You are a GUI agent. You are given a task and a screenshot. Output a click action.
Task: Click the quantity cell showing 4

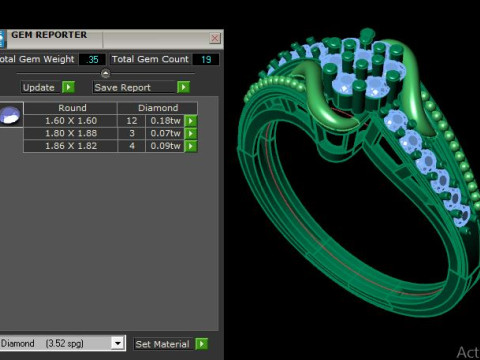tap(132, 146)
